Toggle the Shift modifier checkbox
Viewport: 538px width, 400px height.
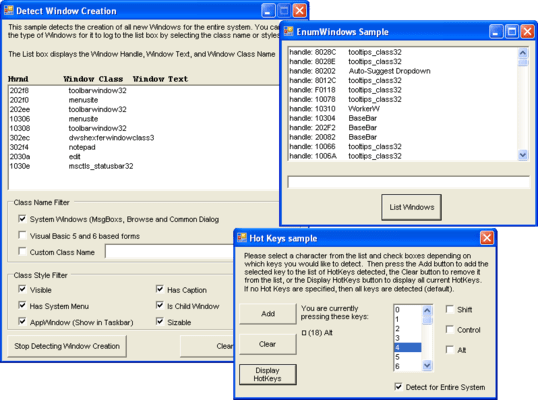point(449,309)
